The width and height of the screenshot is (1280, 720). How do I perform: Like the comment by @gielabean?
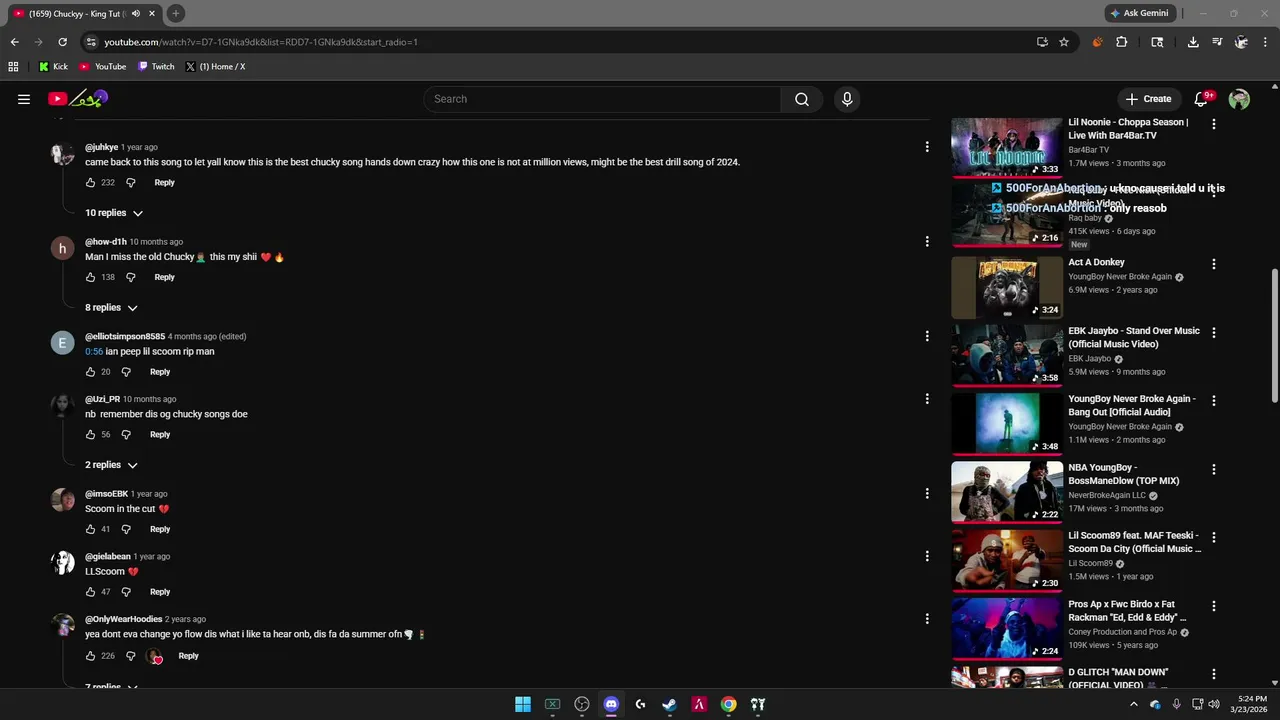point(90,592)
